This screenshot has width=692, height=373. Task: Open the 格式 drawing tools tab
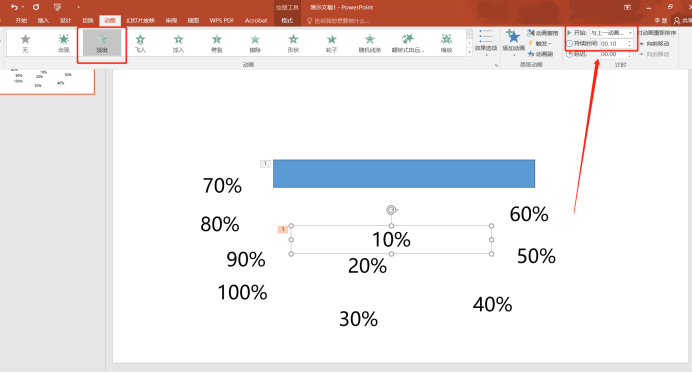coord(287,20)
